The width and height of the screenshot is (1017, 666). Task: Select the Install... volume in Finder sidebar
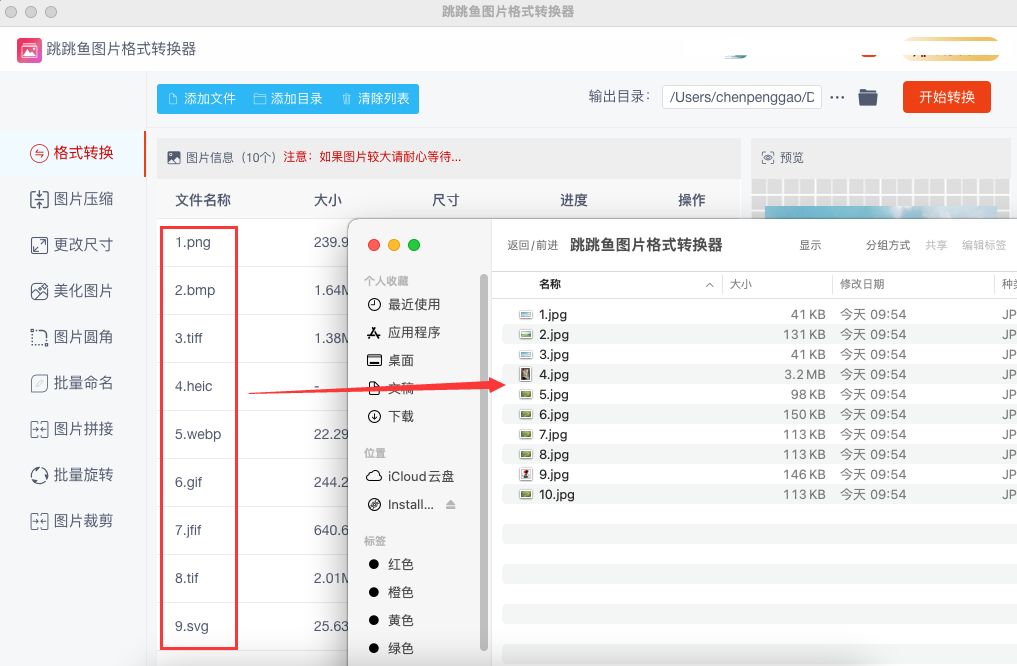click(401, 505)
